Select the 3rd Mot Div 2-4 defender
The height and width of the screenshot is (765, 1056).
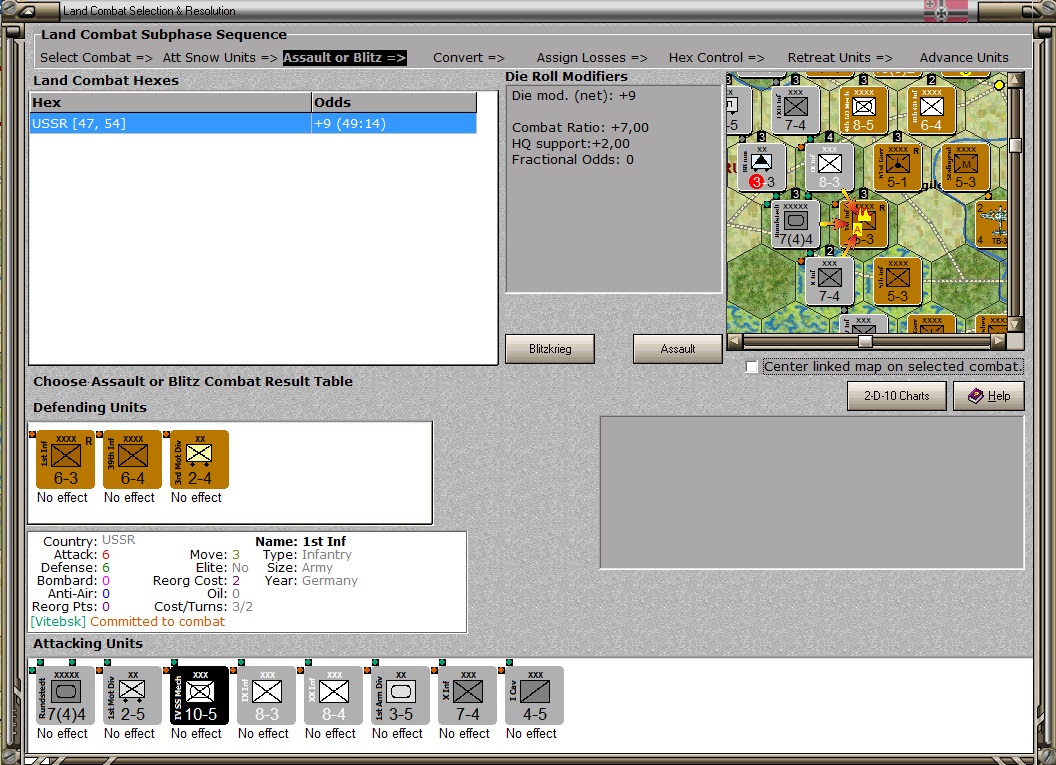[199, 459]
